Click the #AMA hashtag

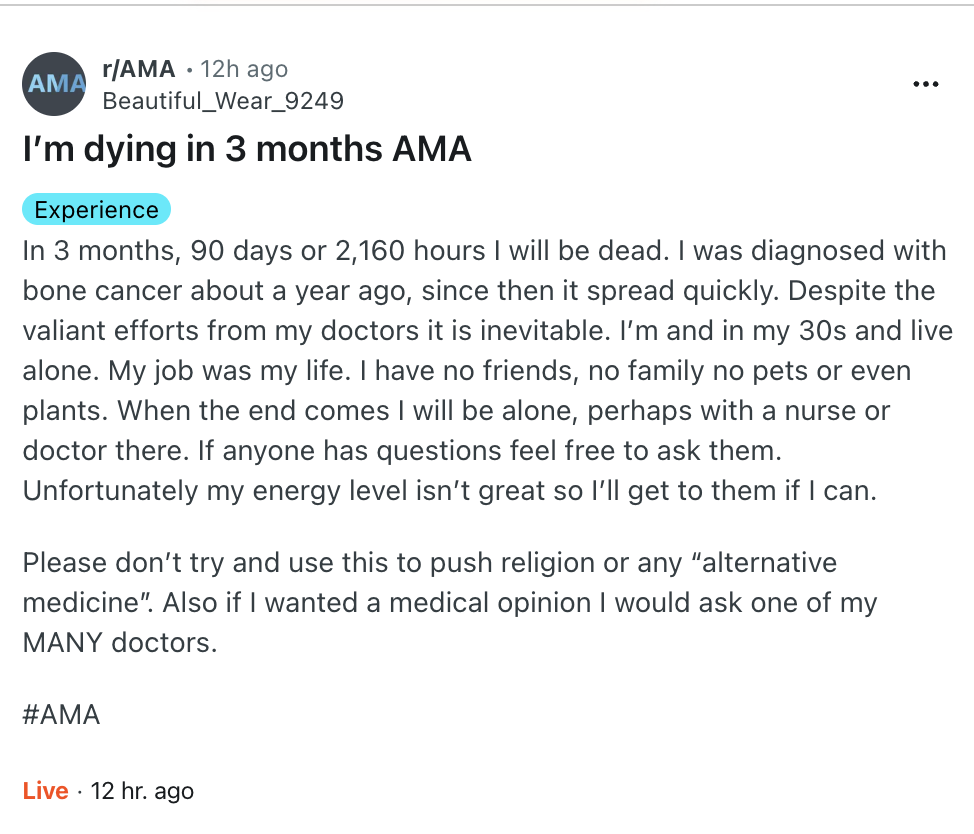[x=61, y=715]
